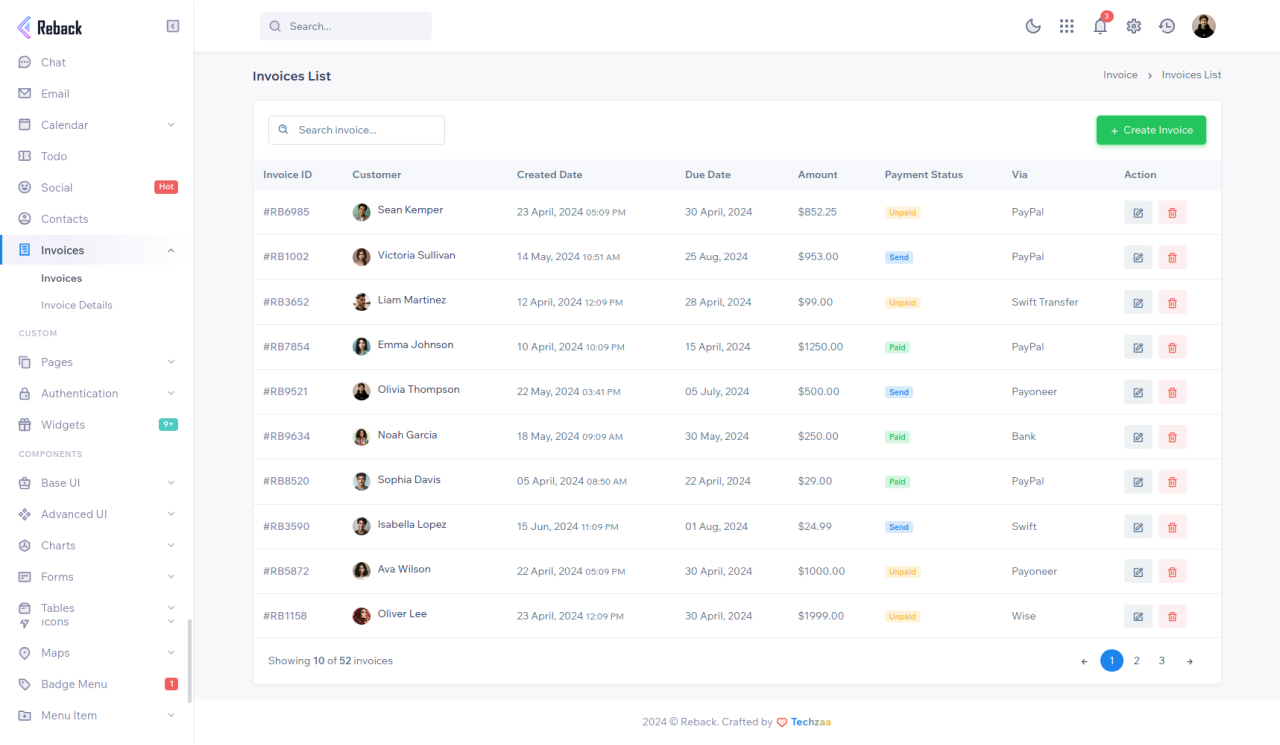
Task: Delete invoice #RB9521 for Olivia Thompson
Action: 1172,392
